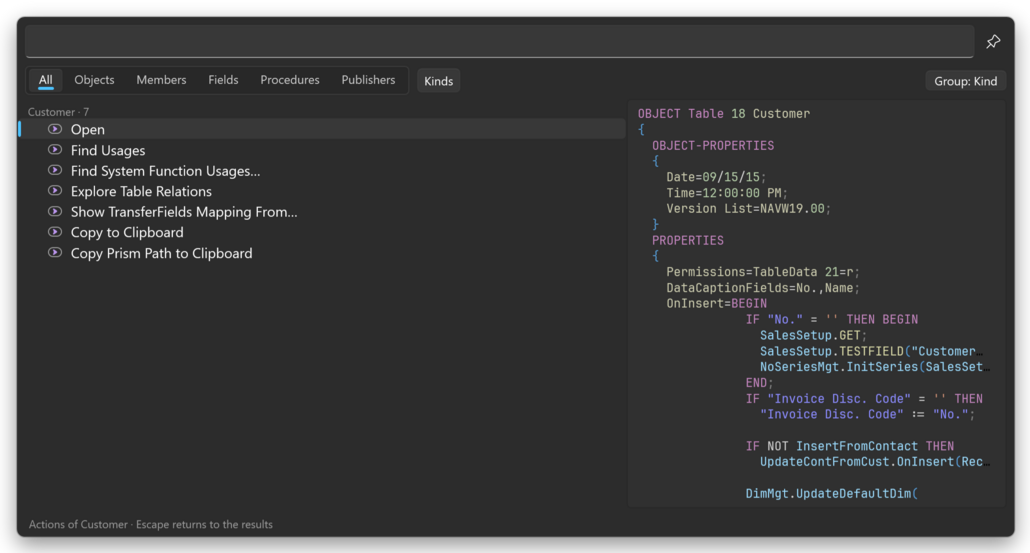The image size is (1030, 553).
Task: Switch to the Fields tab
Action: (x=223, y=80)
